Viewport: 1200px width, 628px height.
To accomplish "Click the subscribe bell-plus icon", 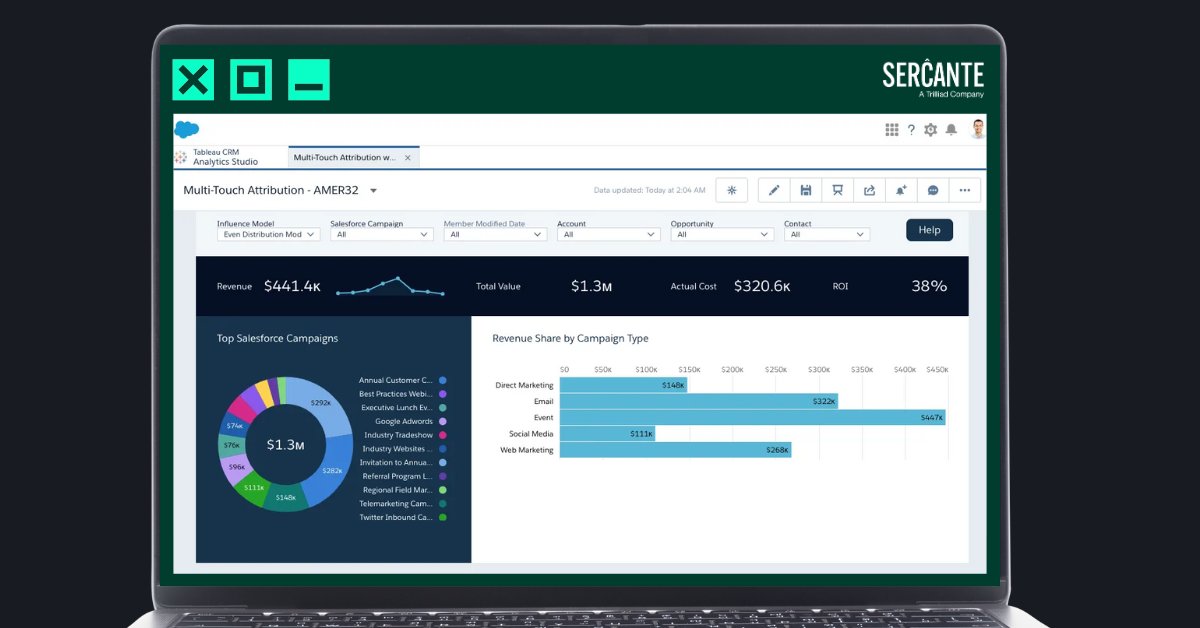I will [x=901, y=190].
